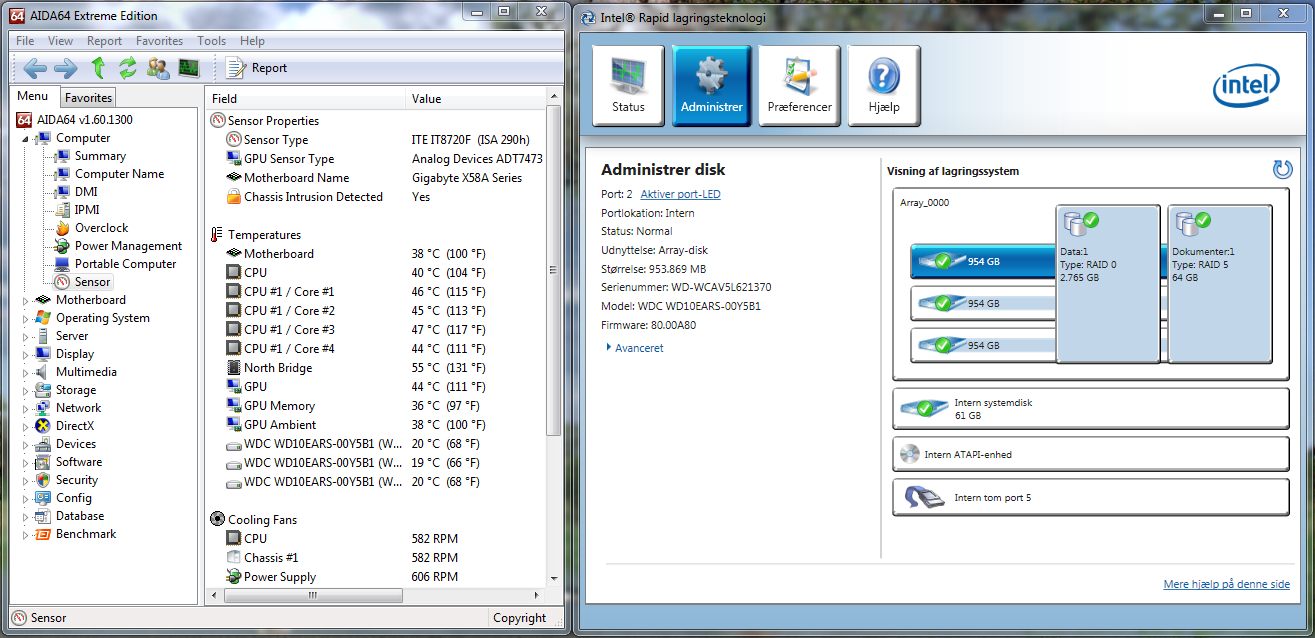Expand the Server tree node
1315x638 pixels.
point(26,336)
